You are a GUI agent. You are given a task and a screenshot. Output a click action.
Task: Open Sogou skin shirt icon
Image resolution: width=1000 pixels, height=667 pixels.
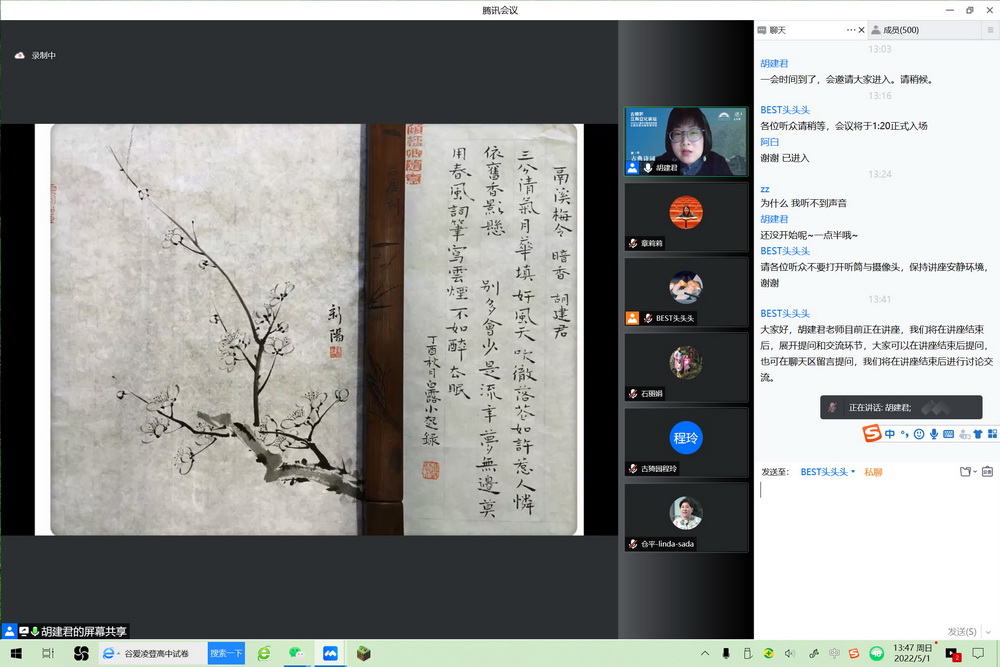[978, 434]
